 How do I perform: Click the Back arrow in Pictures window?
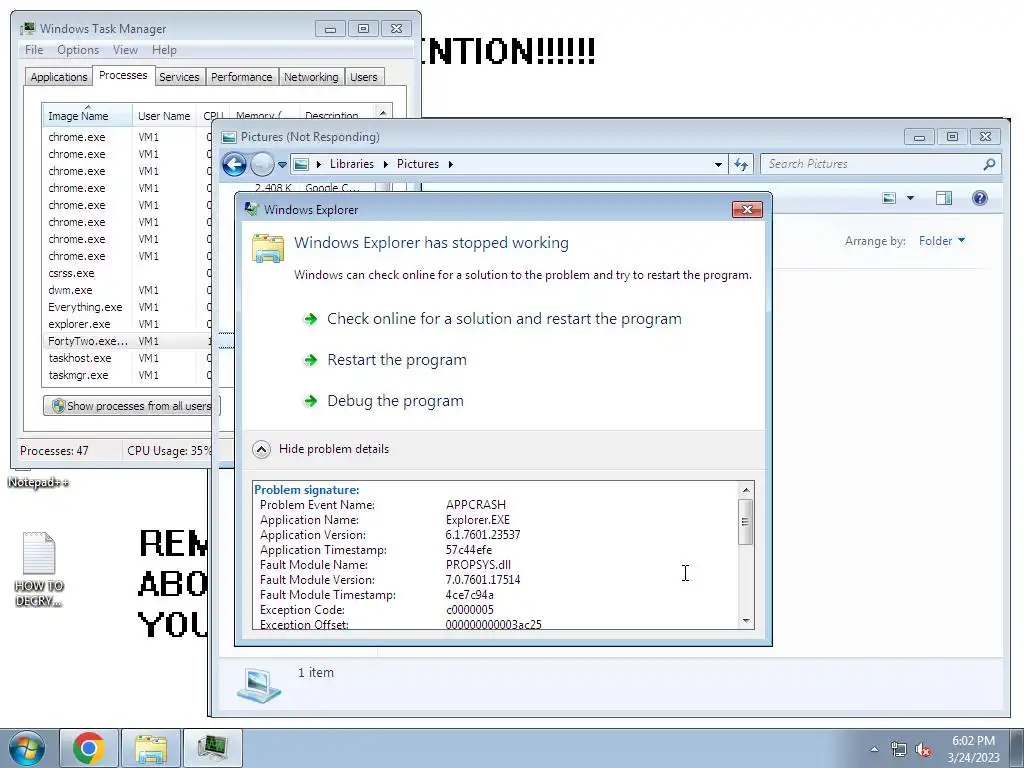(x=234, y=164)
